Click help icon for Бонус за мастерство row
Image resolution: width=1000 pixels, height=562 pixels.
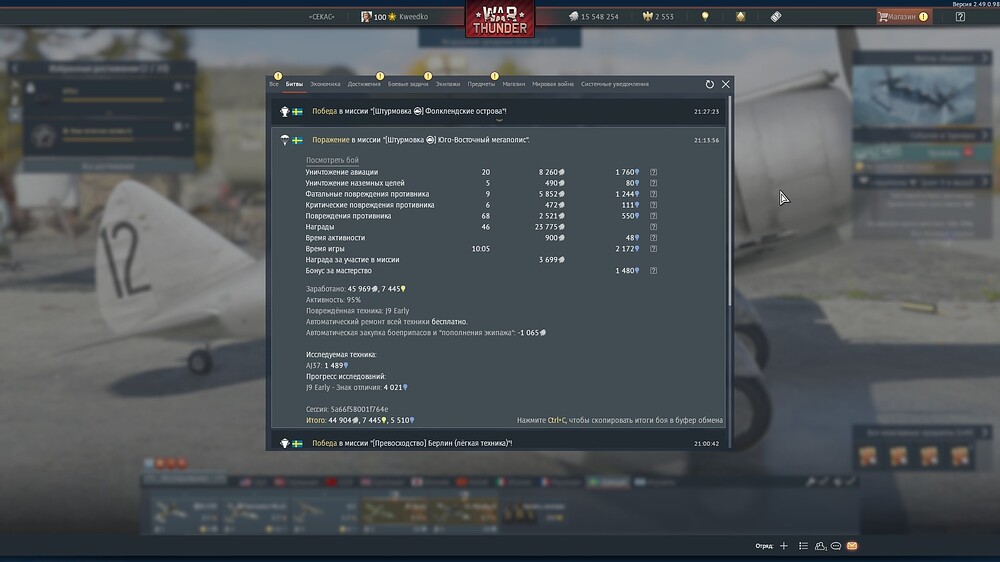(x=653, y=271)
